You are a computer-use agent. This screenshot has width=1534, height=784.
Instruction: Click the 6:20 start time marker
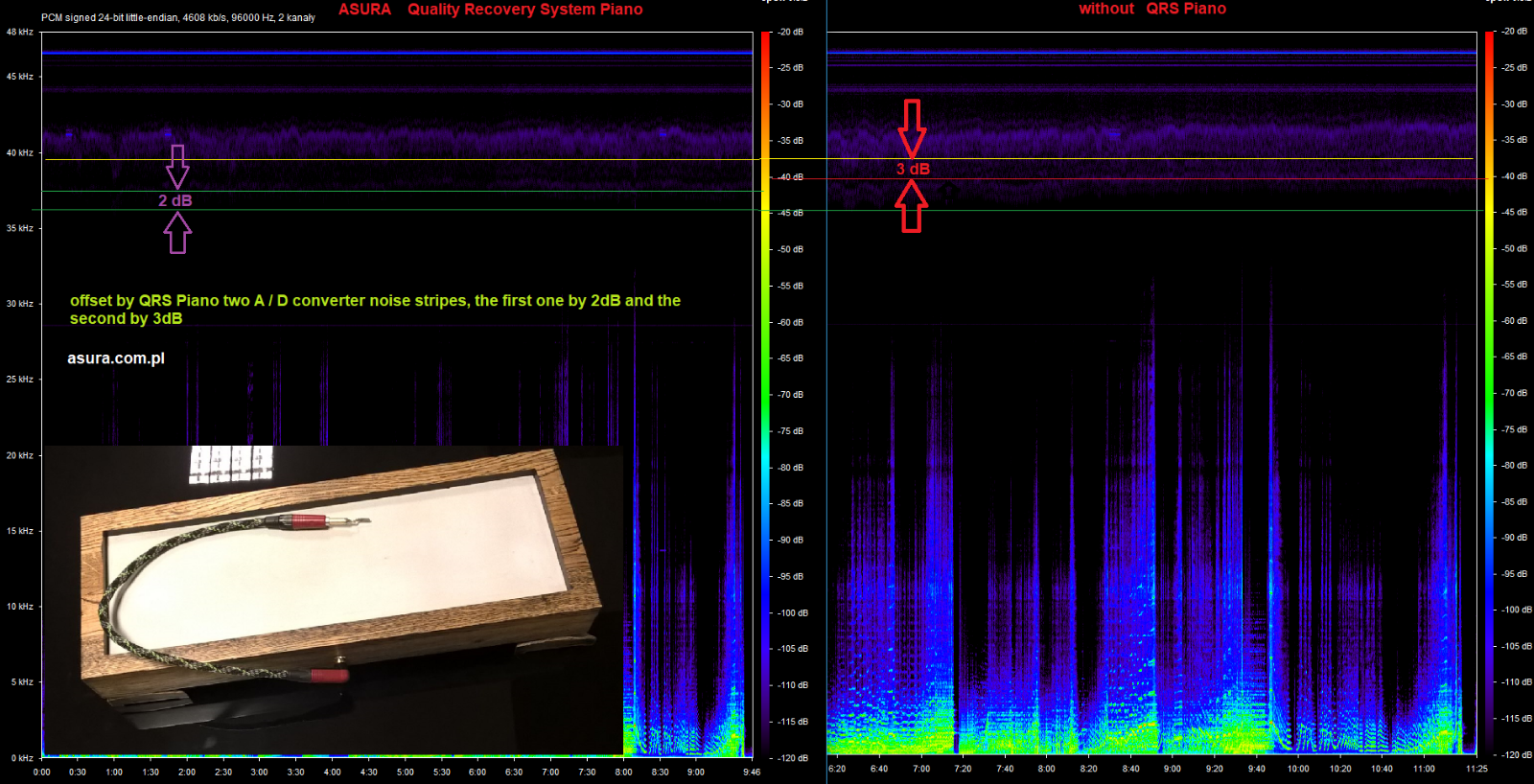[x=837, y=769]
